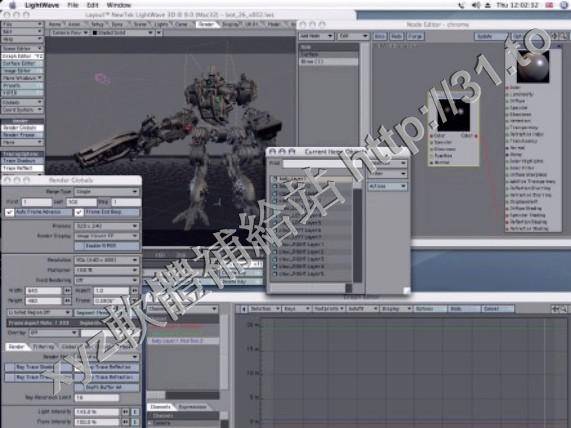This screenshot has height=428, width=571.
Task: Open the Resolution preset dropdown
Action: point(106,260)
